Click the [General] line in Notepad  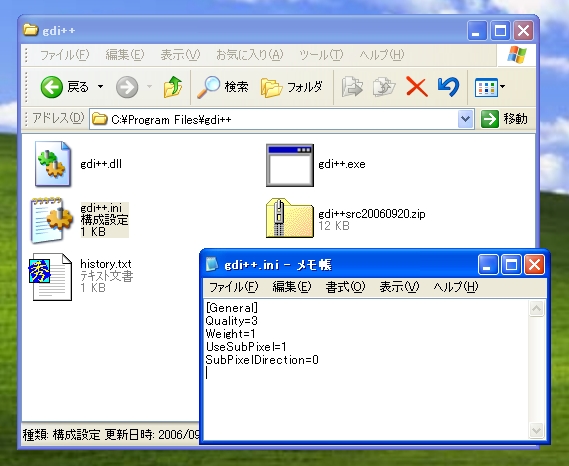(232, 308)
